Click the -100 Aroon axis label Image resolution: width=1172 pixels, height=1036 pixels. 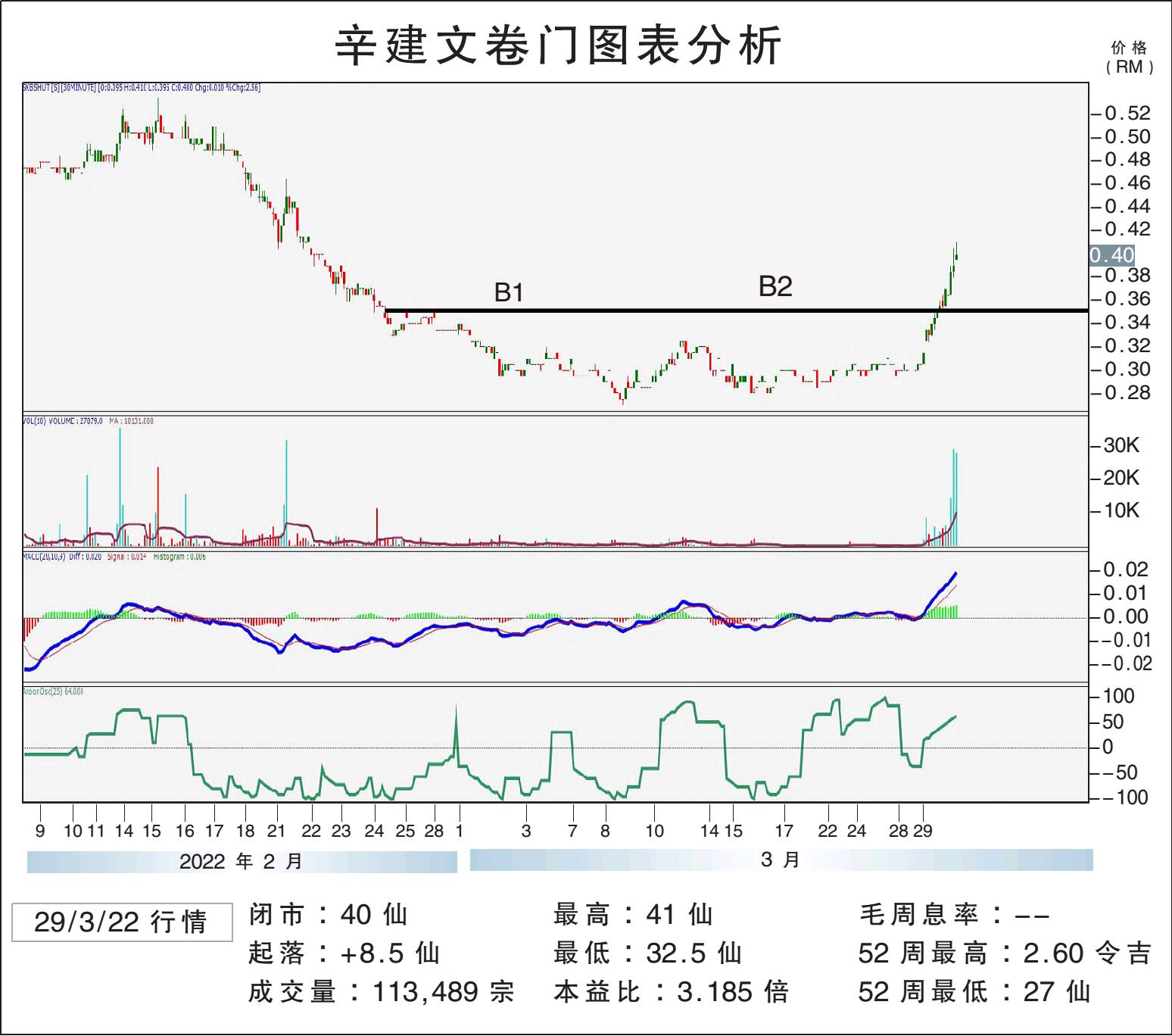[x=1124, y=797]
